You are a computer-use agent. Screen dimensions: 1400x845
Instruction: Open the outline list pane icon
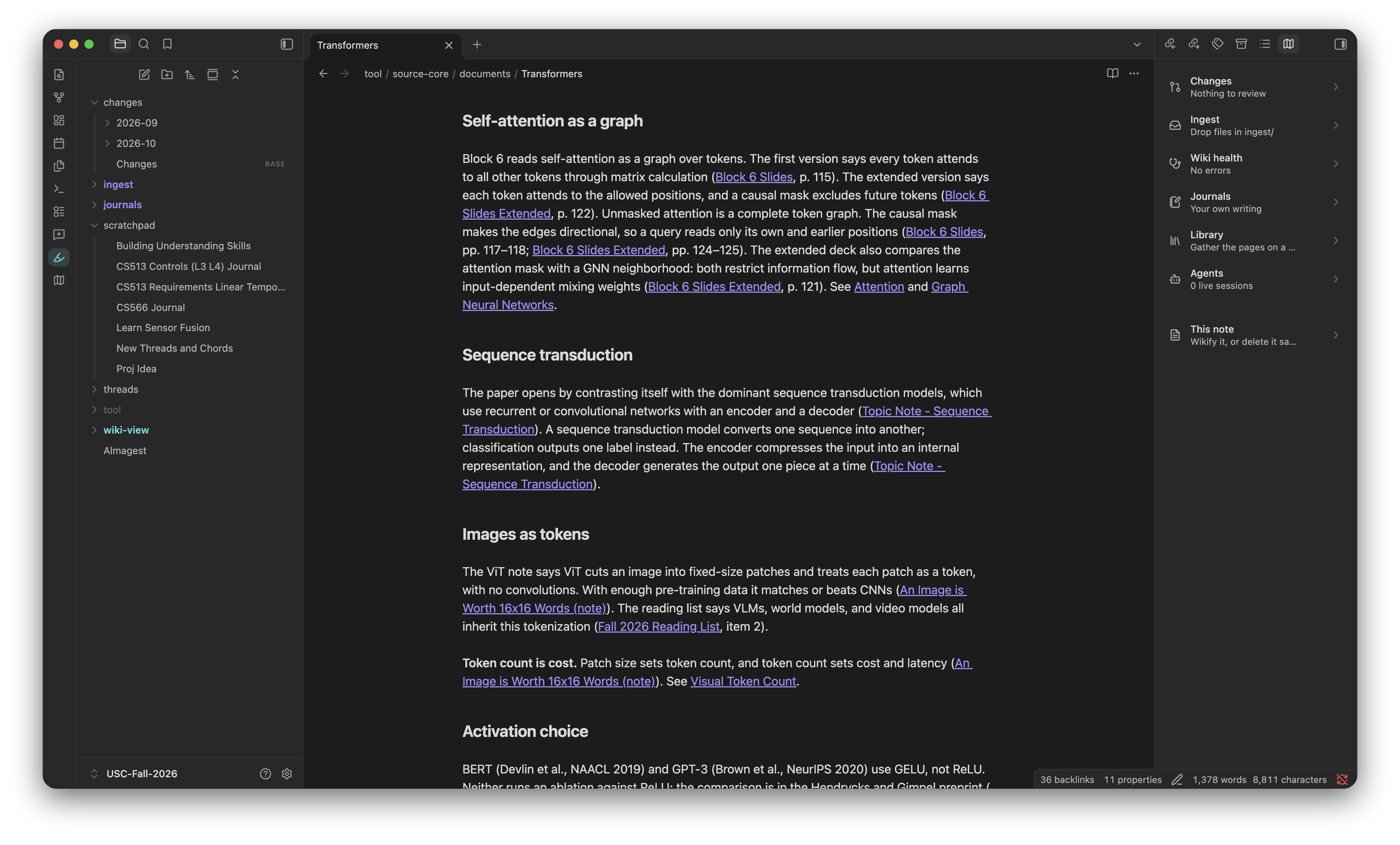point(1265,44)
